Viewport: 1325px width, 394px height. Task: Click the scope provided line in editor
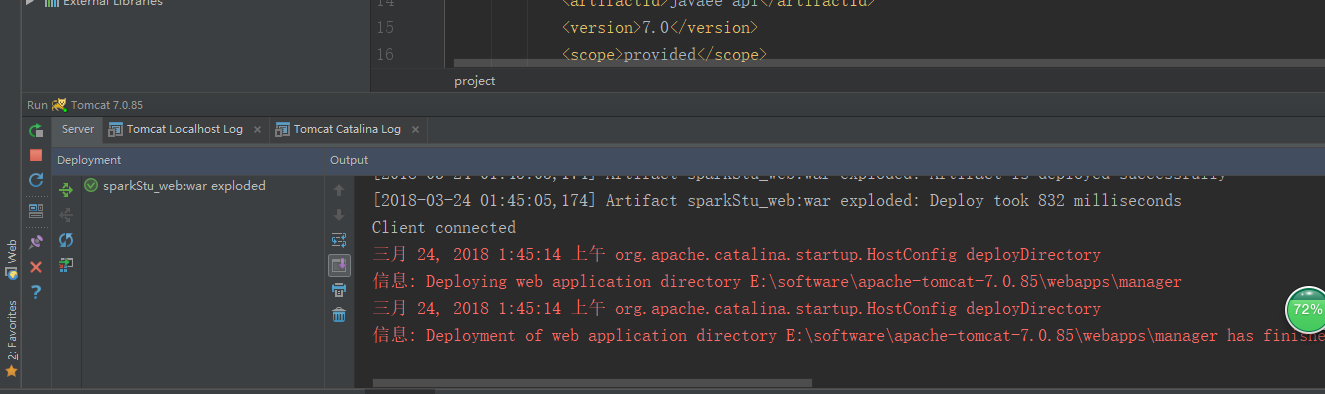coord(664,55)
